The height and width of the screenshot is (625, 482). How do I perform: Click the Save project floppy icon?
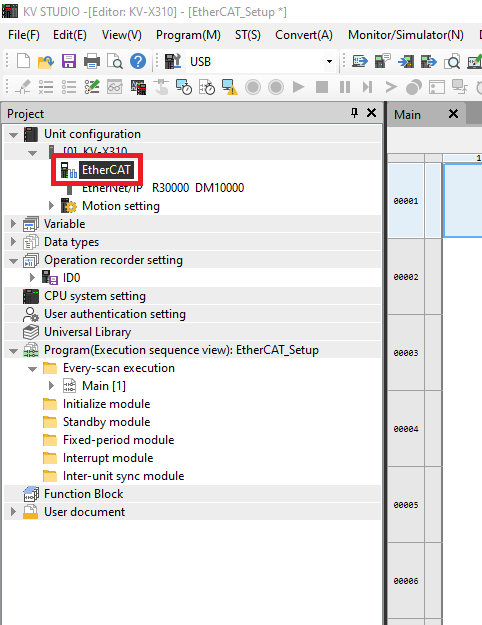click(x=69, y=61)
